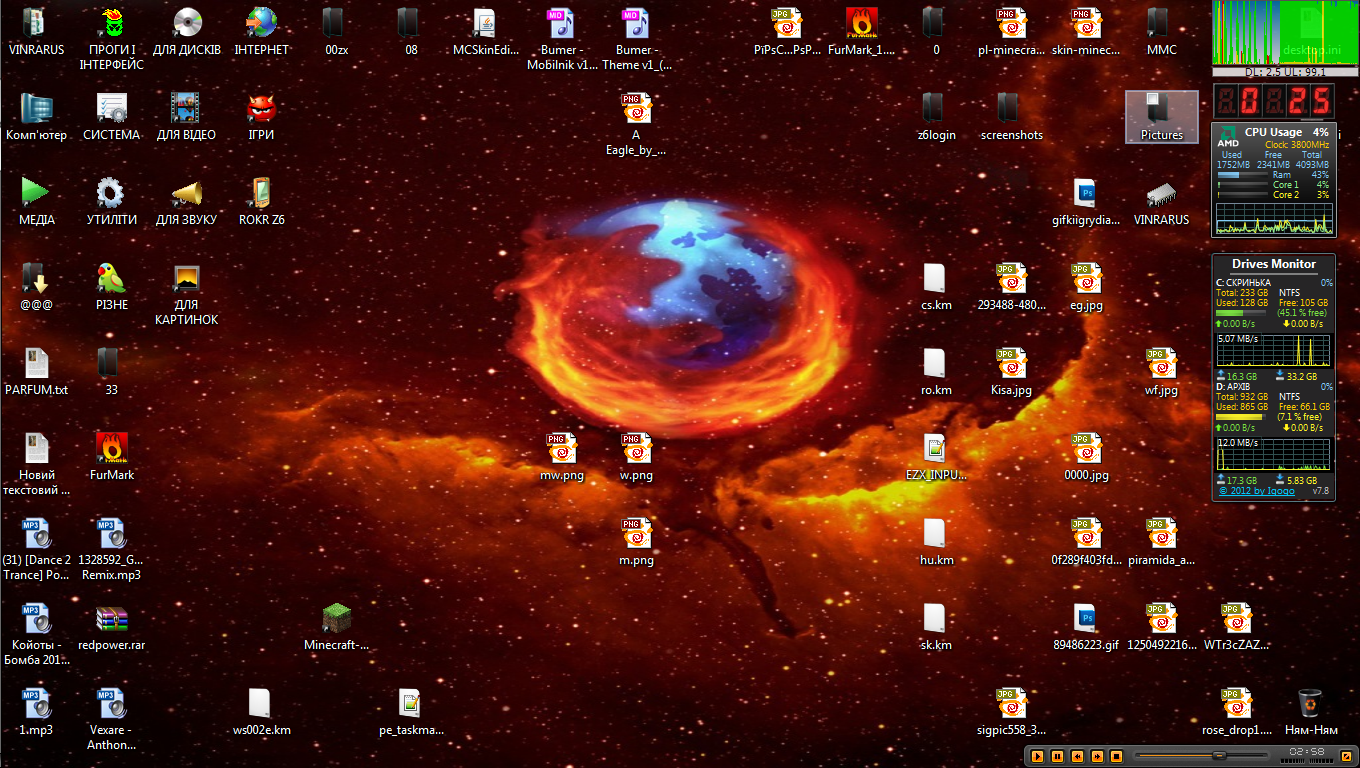Viewport: 1360px width, 768px height.
Task: Skip to previous track in player gadget
Action: (x=1077, y=755)
